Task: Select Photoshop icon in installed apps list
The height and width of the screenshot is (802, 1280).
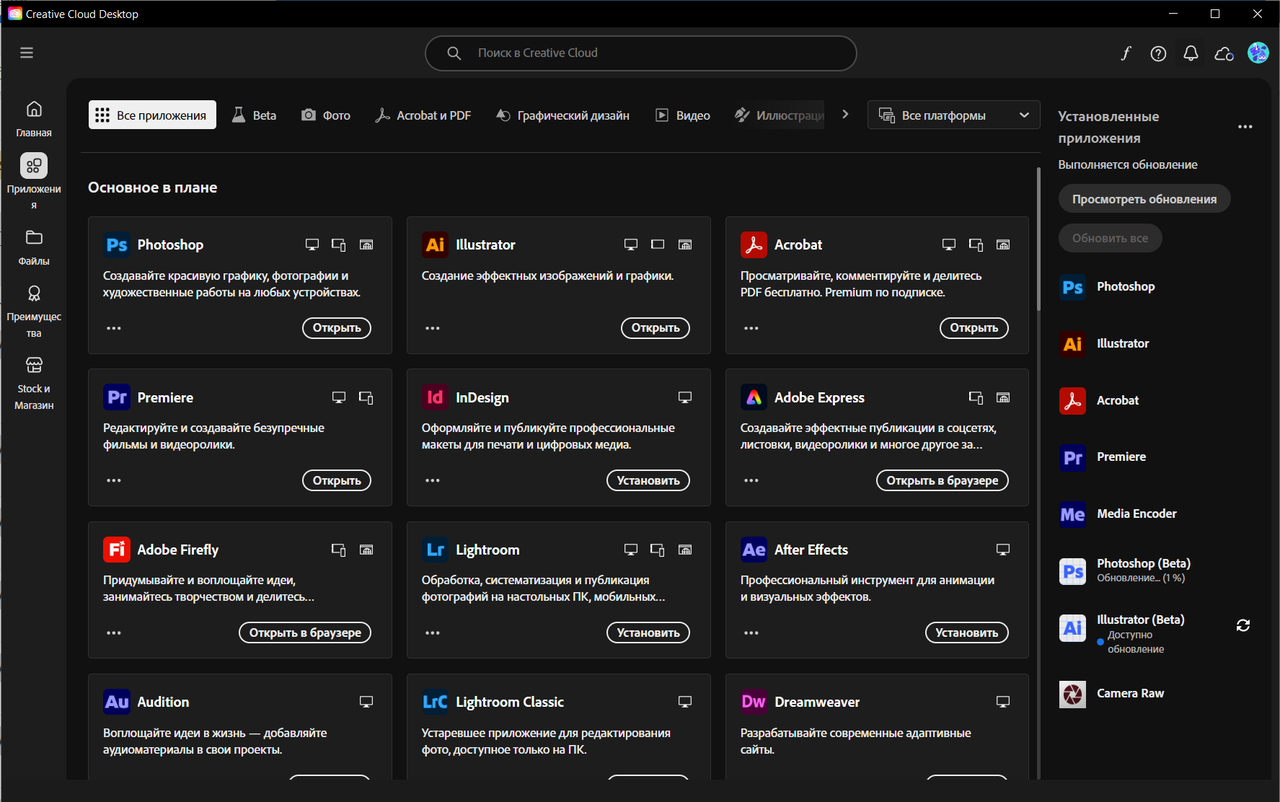Action: (x=1073, y=287)
